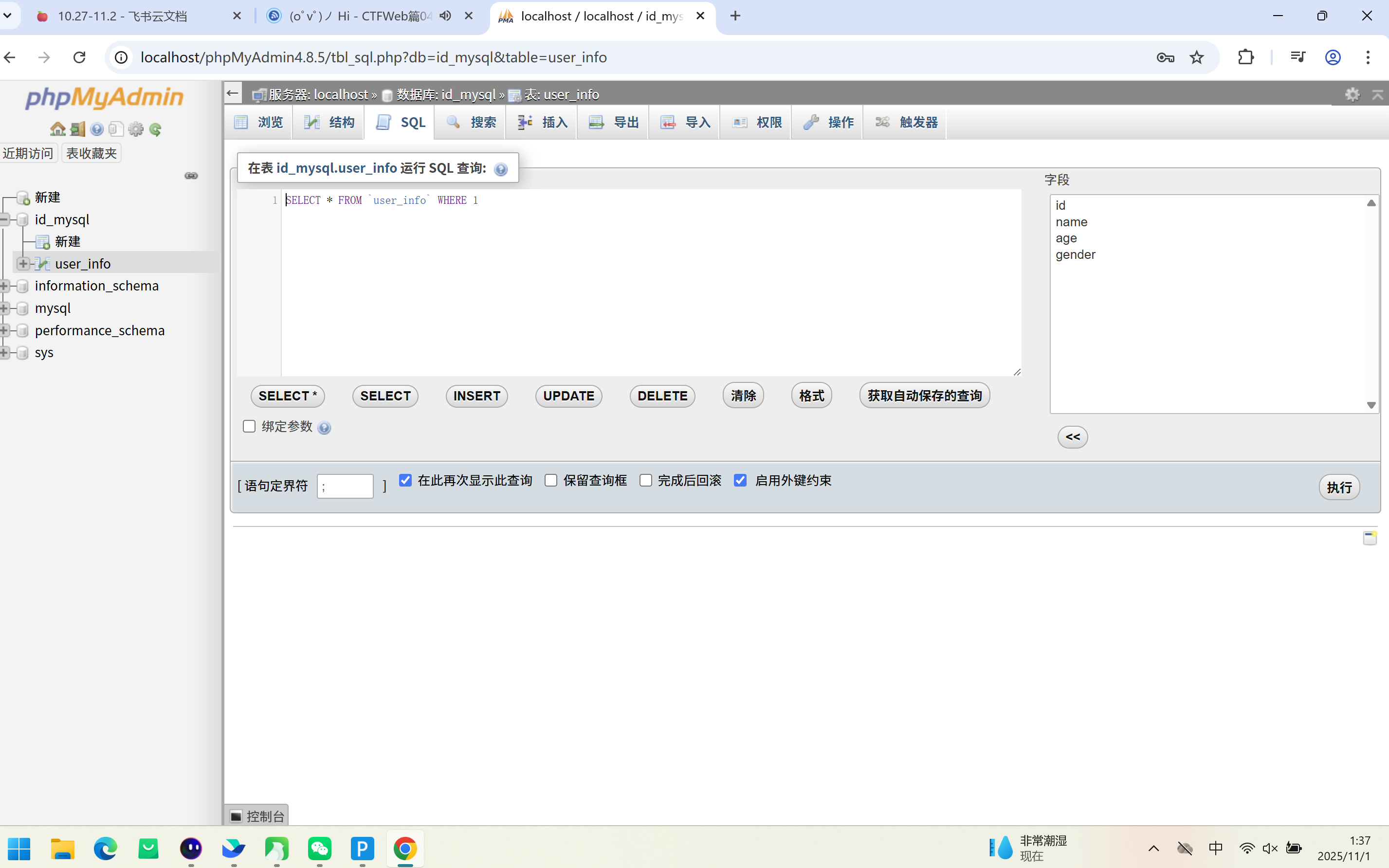Image resolution: width=1389 pixels, height=868 pixels.
Task: Expand the user_info table tree node
Action: click(23, 264)
